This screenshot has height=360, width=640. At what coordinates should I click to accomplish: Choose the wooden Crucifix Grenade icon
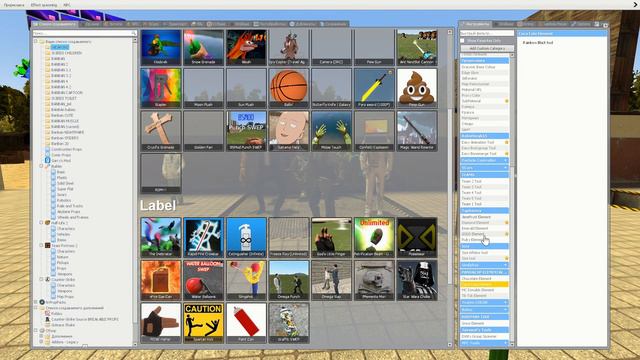point(161,131)
